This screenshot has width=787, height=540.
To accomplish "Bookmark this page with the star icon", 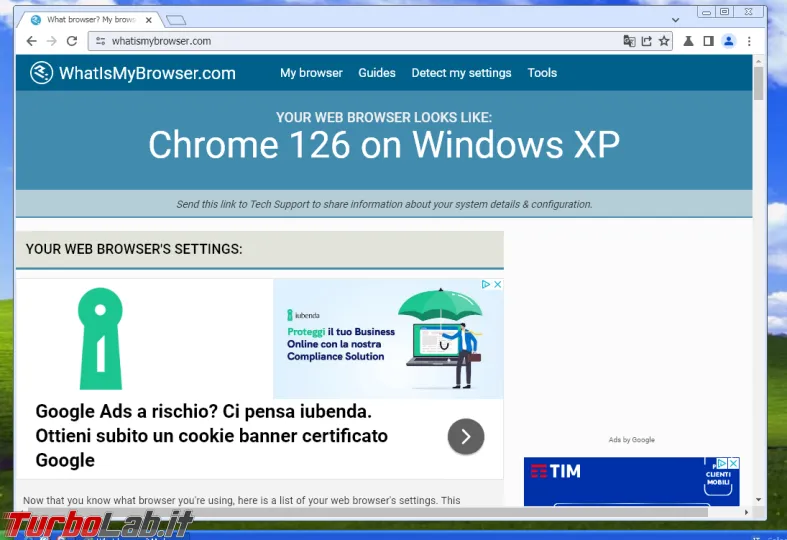I will (664, 41).
